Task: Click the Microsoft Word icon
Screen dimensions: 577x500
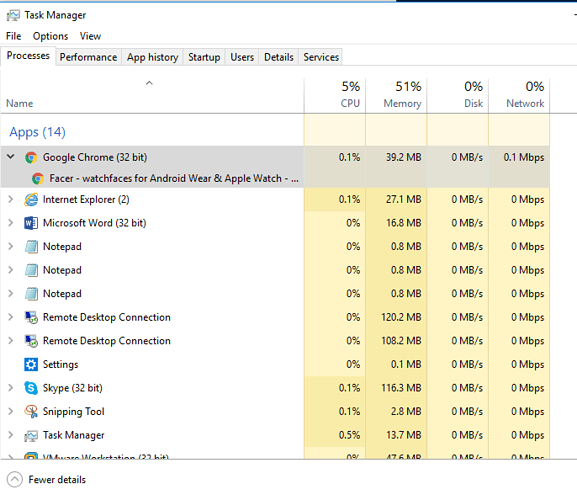Action: coord(31,223)
